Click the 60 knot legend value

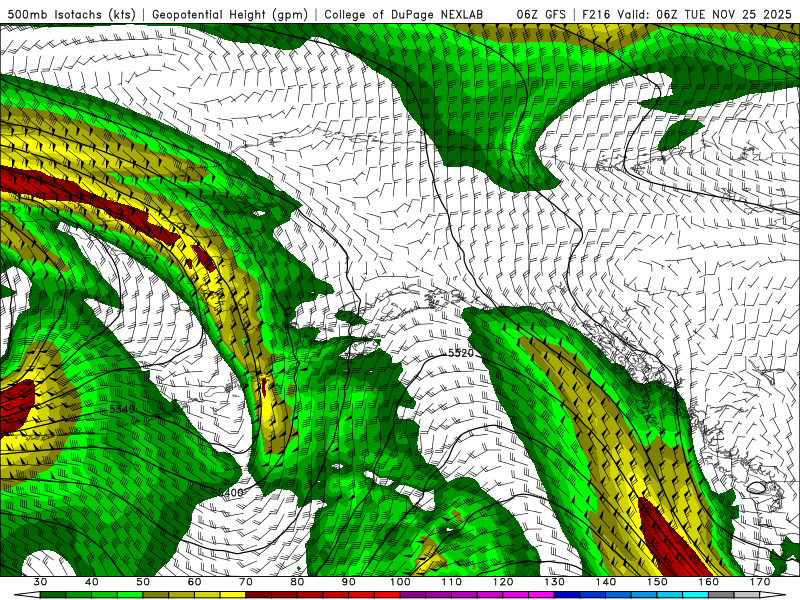click(x=194, y=582)
